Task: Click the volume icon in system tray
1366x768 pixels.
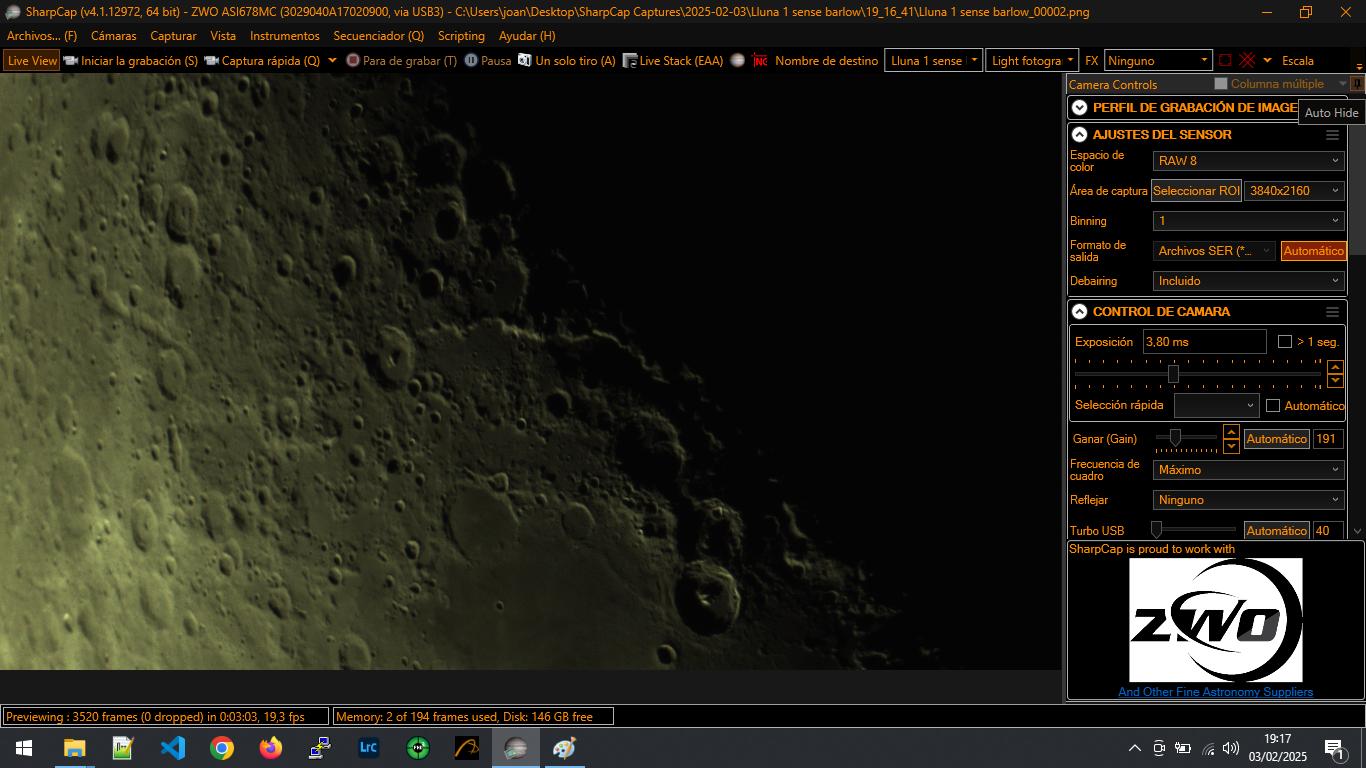Action: [1231, 748]
